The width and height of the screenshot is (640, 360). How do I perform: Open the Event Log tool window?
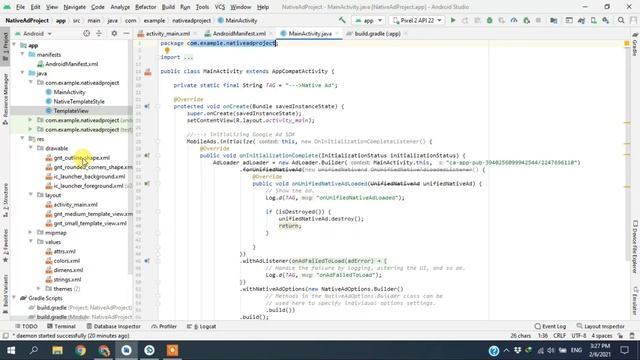tap(550, 327)
